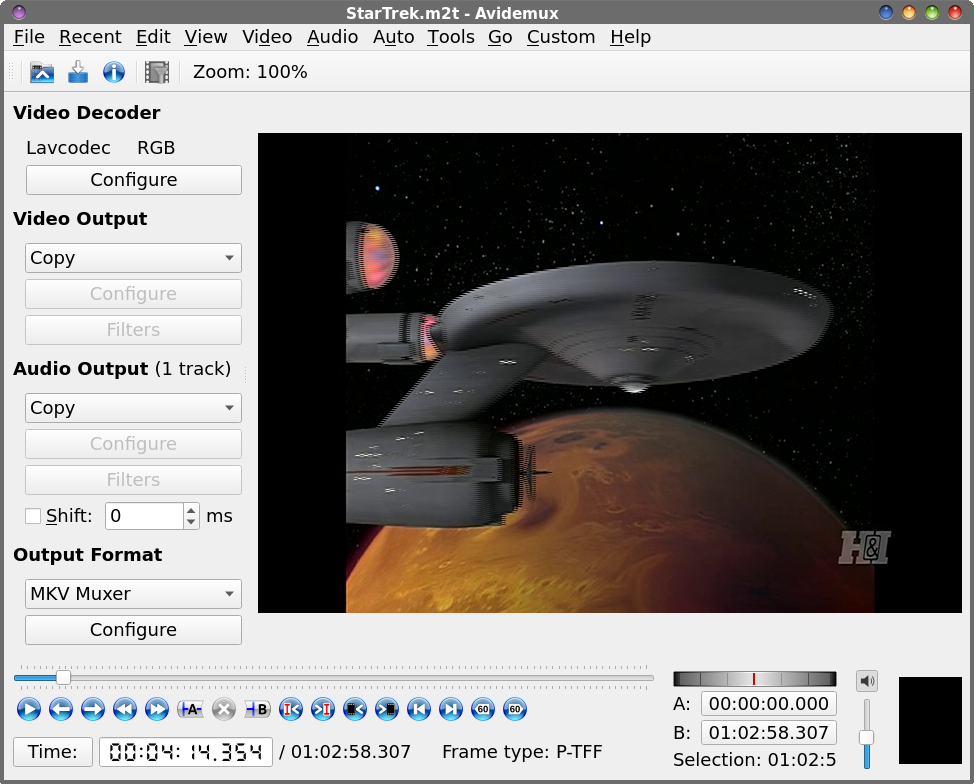
Task: Go to next frame with right arrow
Action: point(93,709)
